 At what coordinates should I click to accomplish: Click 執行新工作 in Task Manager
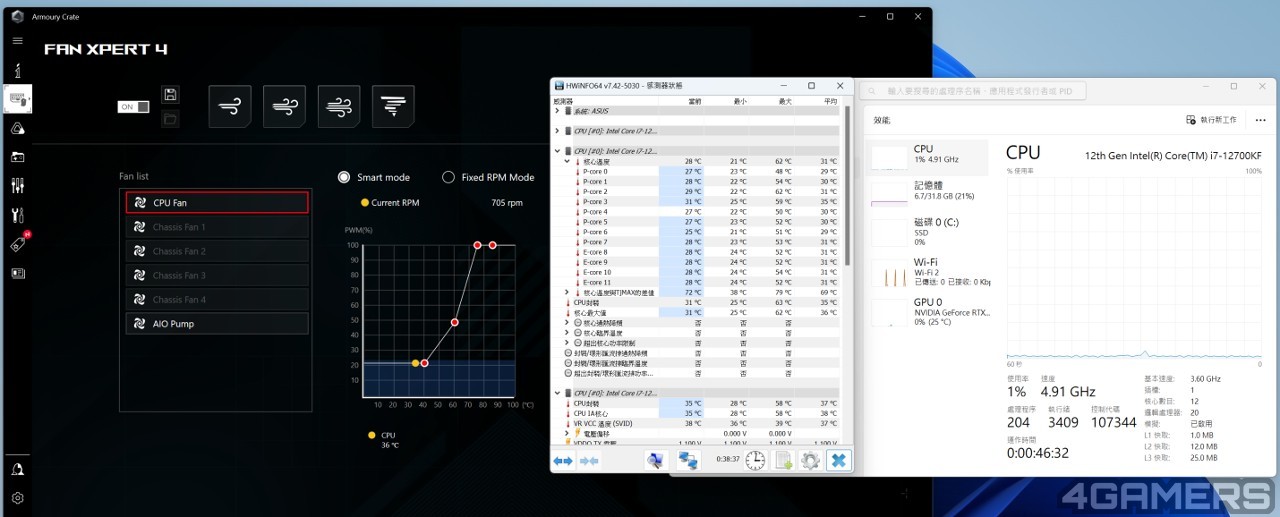pos(1211,119)
